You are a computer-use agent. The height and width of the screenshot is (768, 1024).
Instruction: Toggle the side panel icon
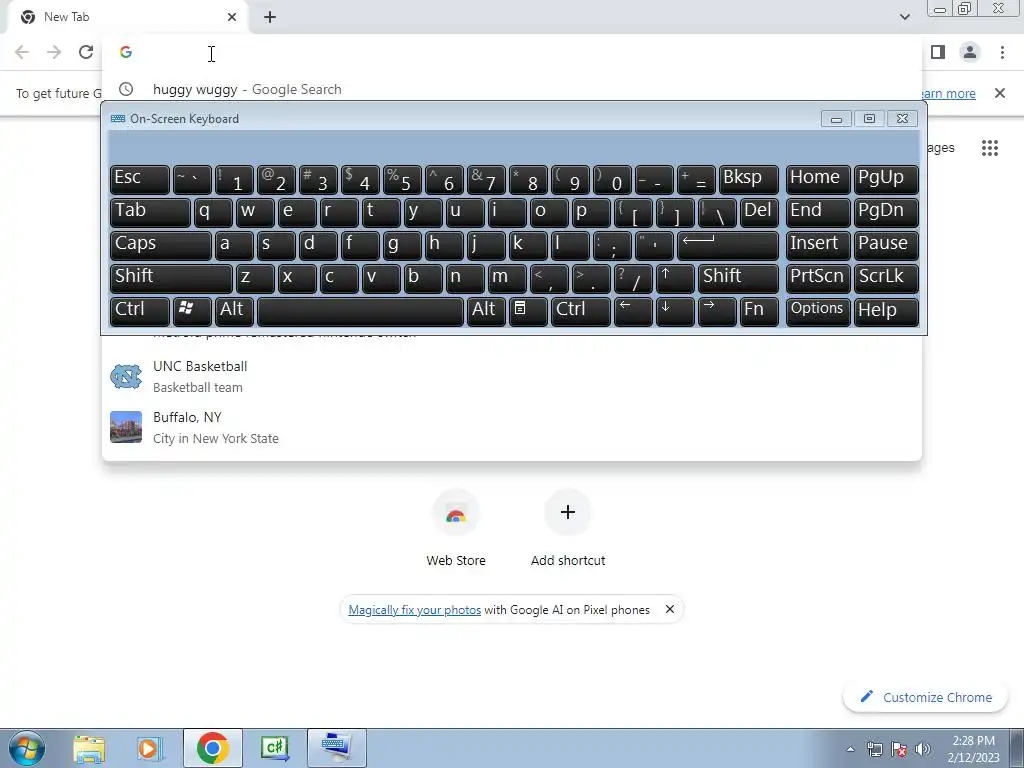(938, 52)
